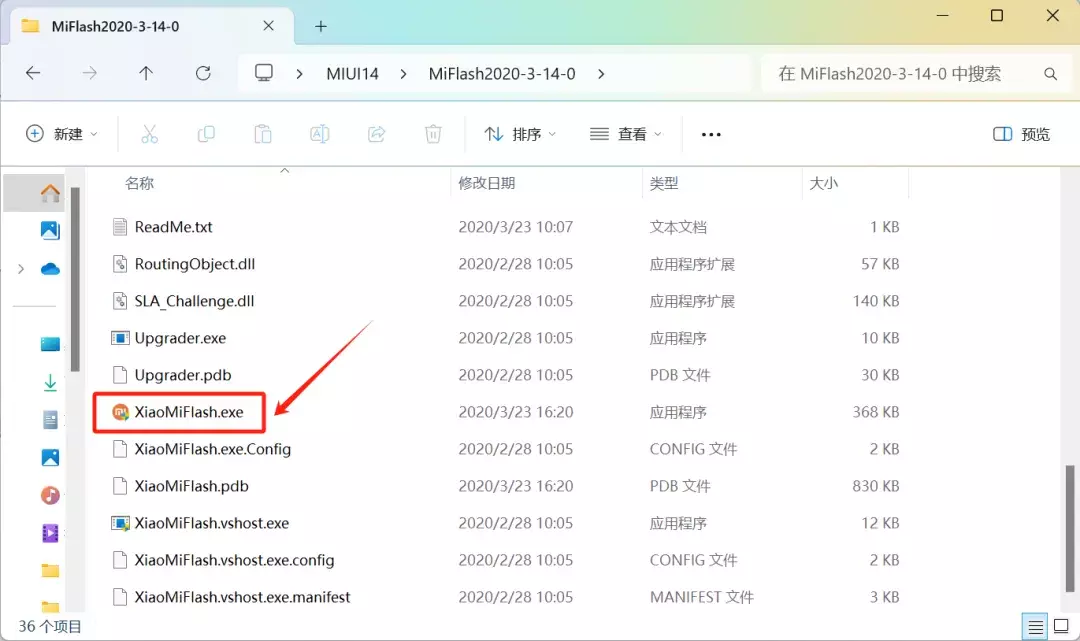Image resolution: width=1080 pixels, height=641 pixels.
Task: Select XiaoMiFlash.pdb file
Action: point(191,486)
